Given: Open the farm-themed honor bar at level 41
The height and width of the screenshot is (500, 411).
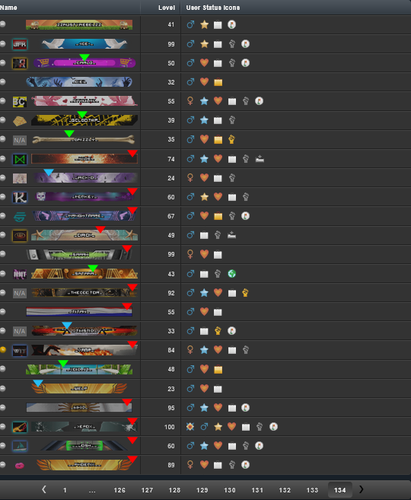Looking at the screenshot, I should pos(79,25).
